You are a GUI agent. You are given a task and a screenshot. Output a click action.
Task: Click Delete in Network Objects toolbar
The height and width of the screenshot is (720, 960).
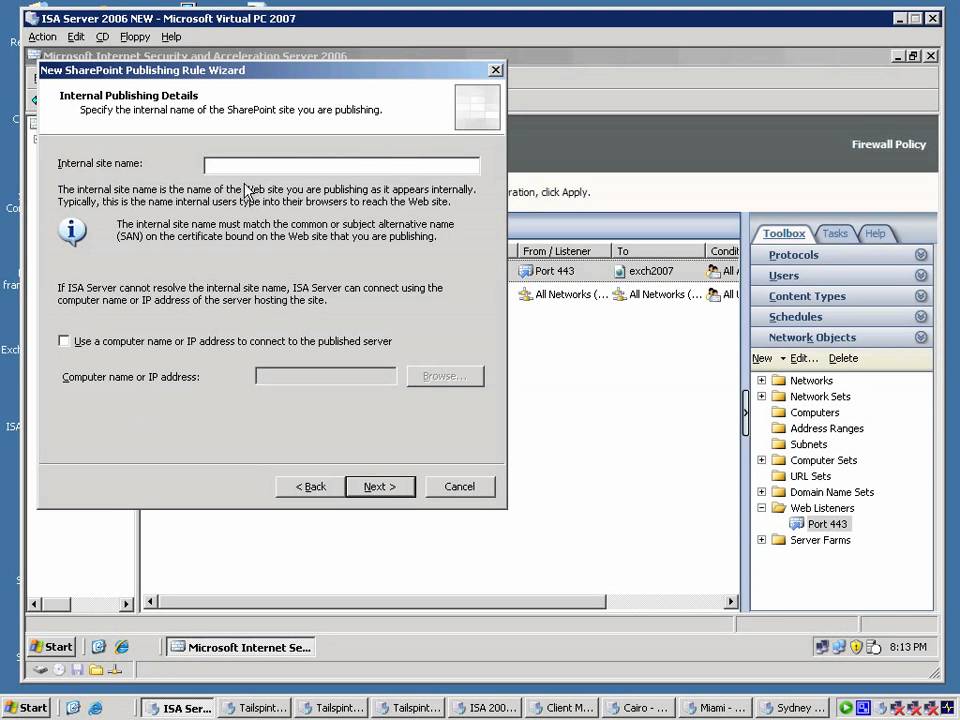(x=843, y=359)
